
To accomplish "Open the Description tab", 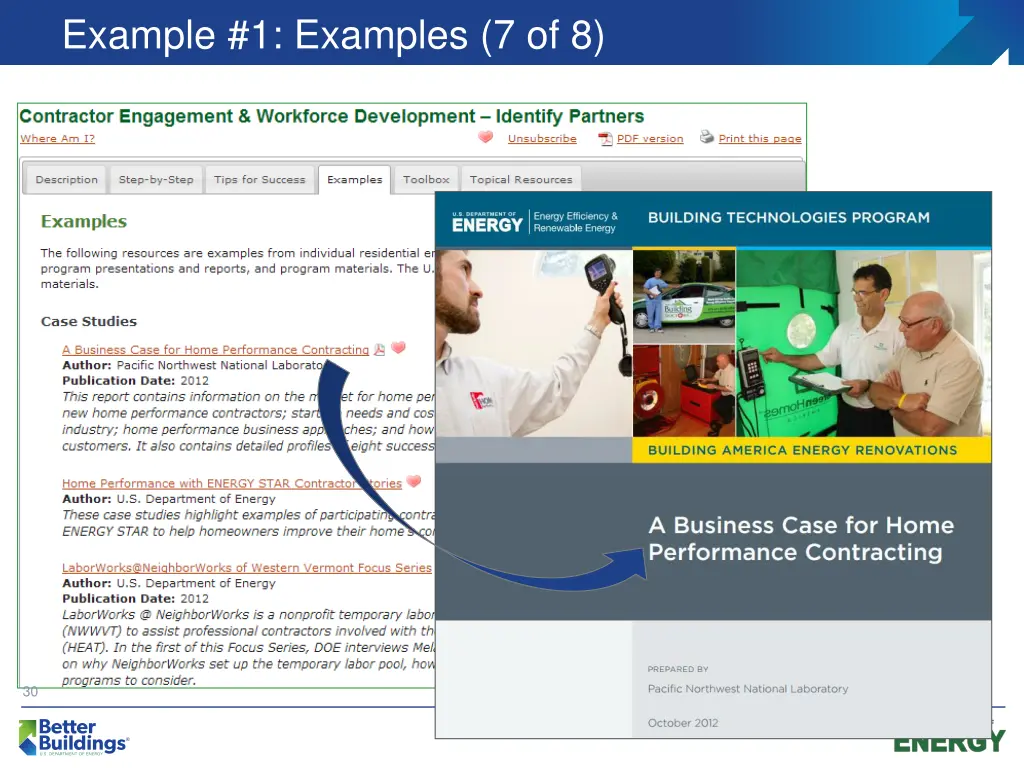I will 67,180.
